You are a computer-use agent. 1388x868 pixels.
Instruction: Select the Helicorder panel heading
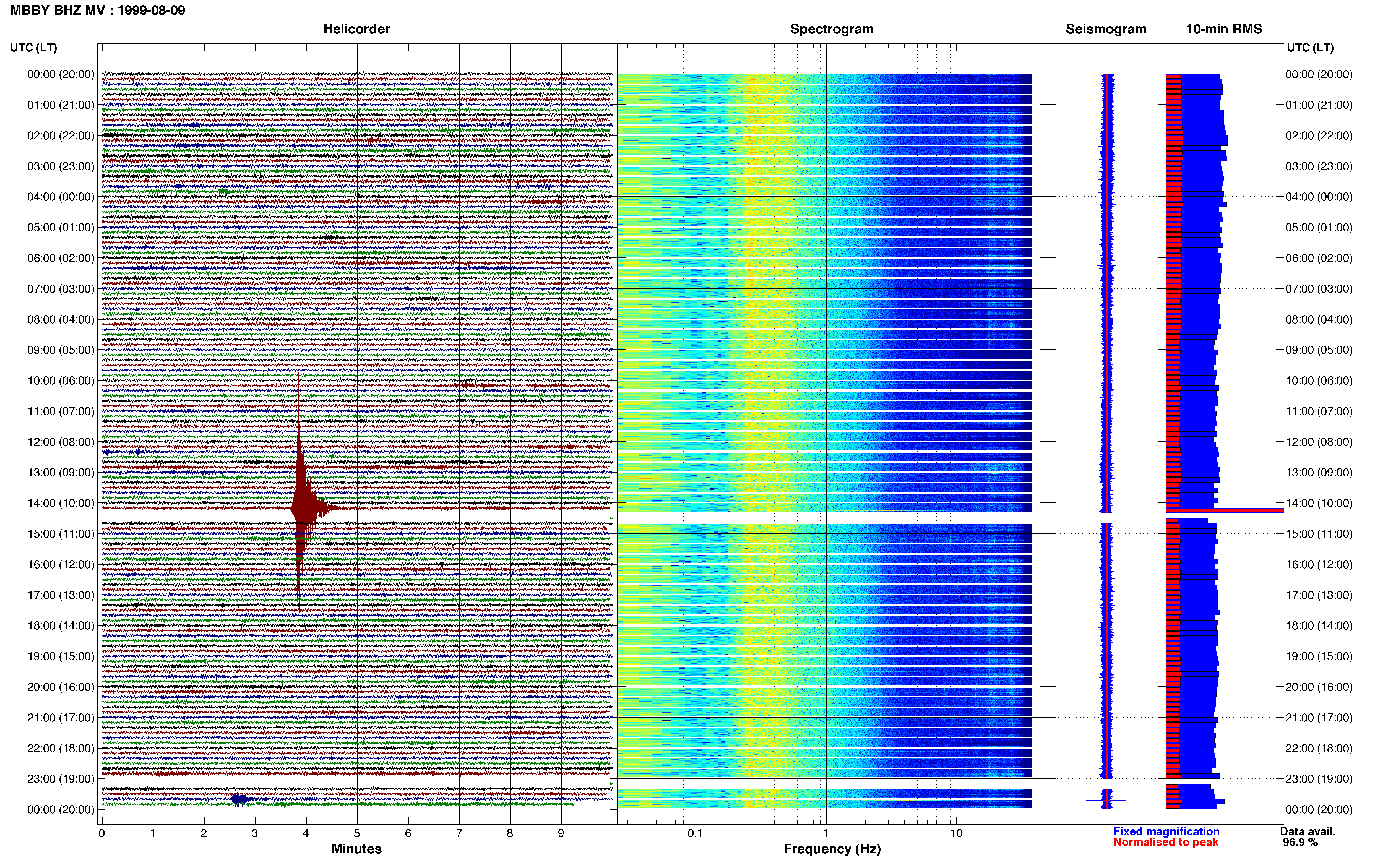point(356,29)
